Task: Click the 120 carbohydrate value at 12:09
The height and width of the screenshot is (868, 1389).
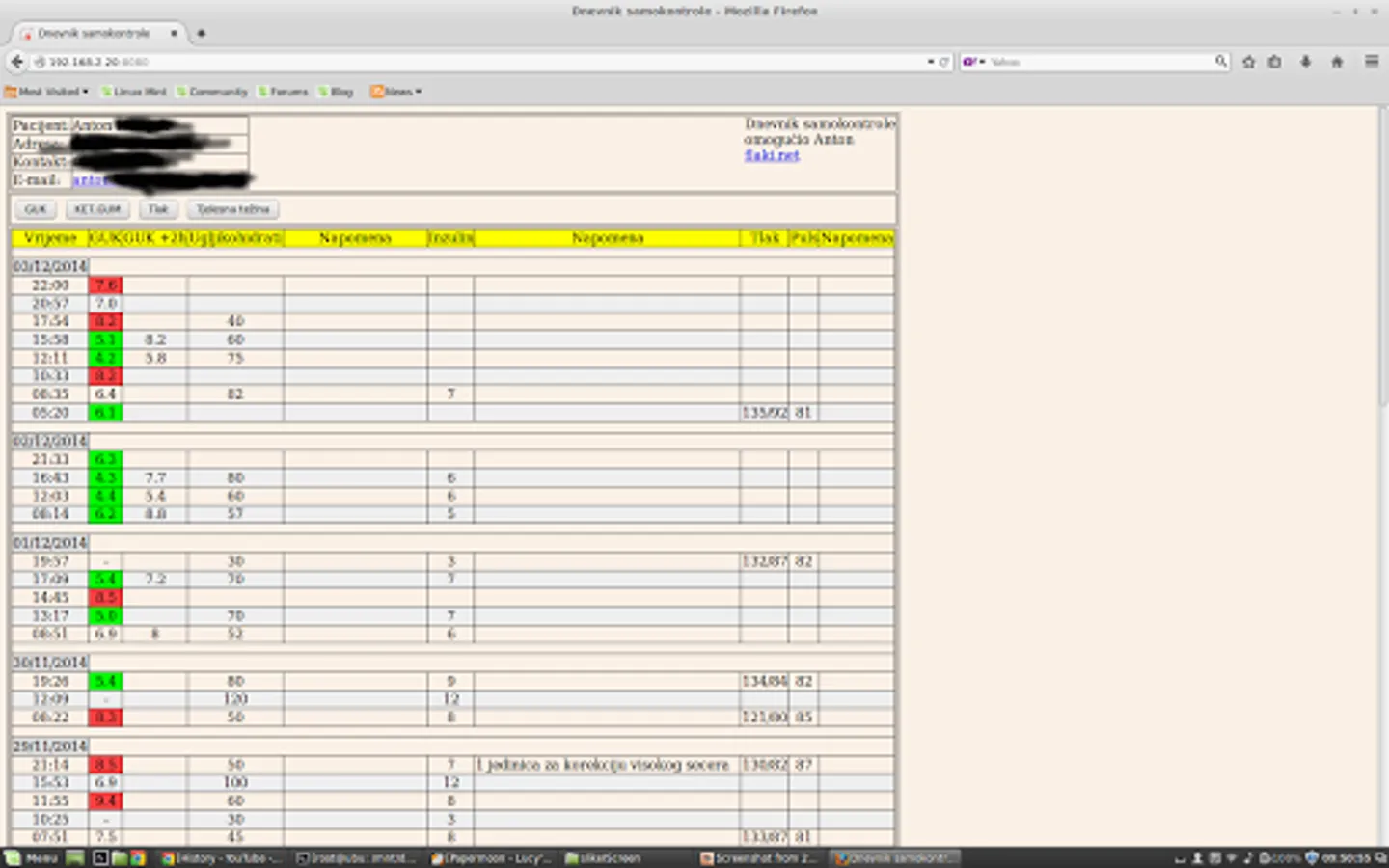Action: pos(235,699)
